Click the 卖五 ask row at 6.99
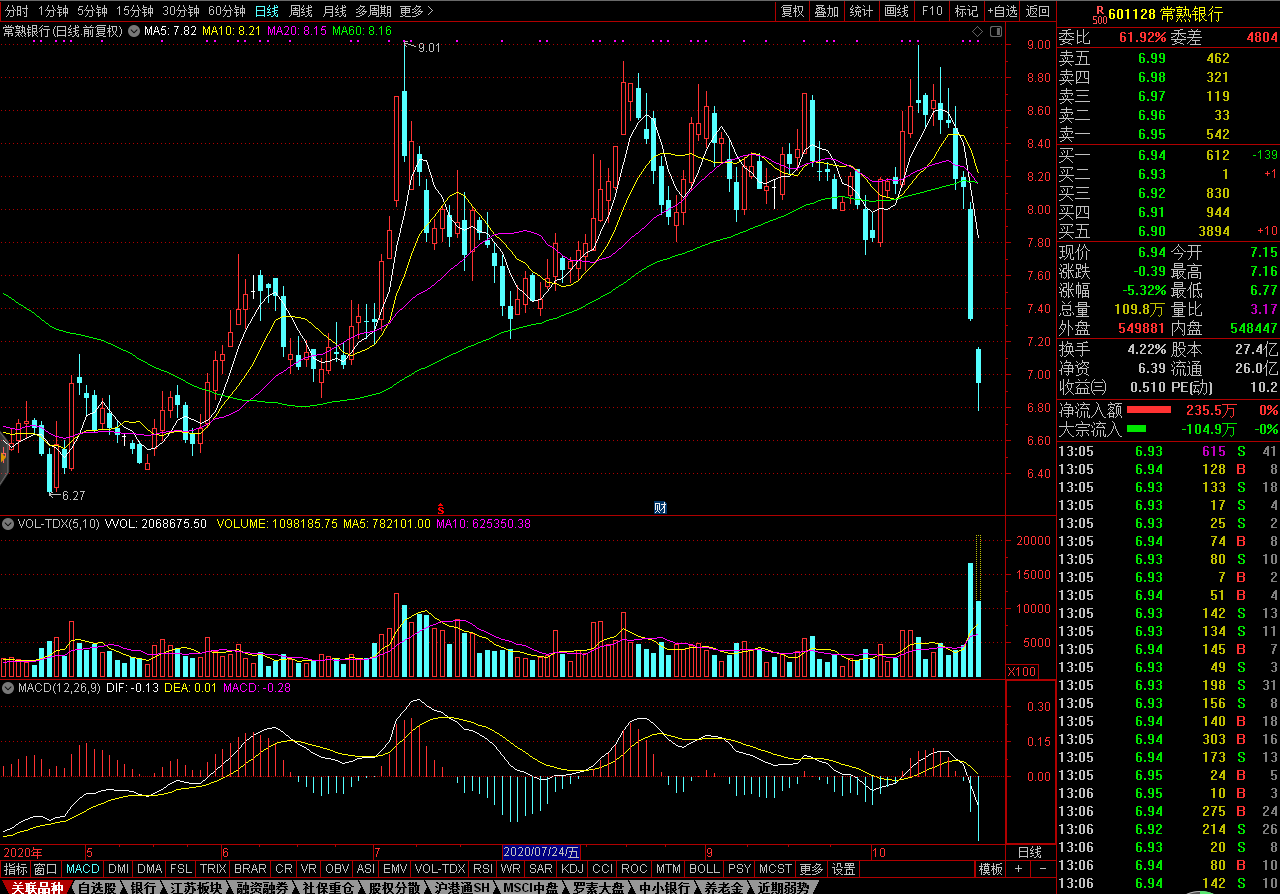The width and height of the screenshot is (1280, 894). (1168, 58)
